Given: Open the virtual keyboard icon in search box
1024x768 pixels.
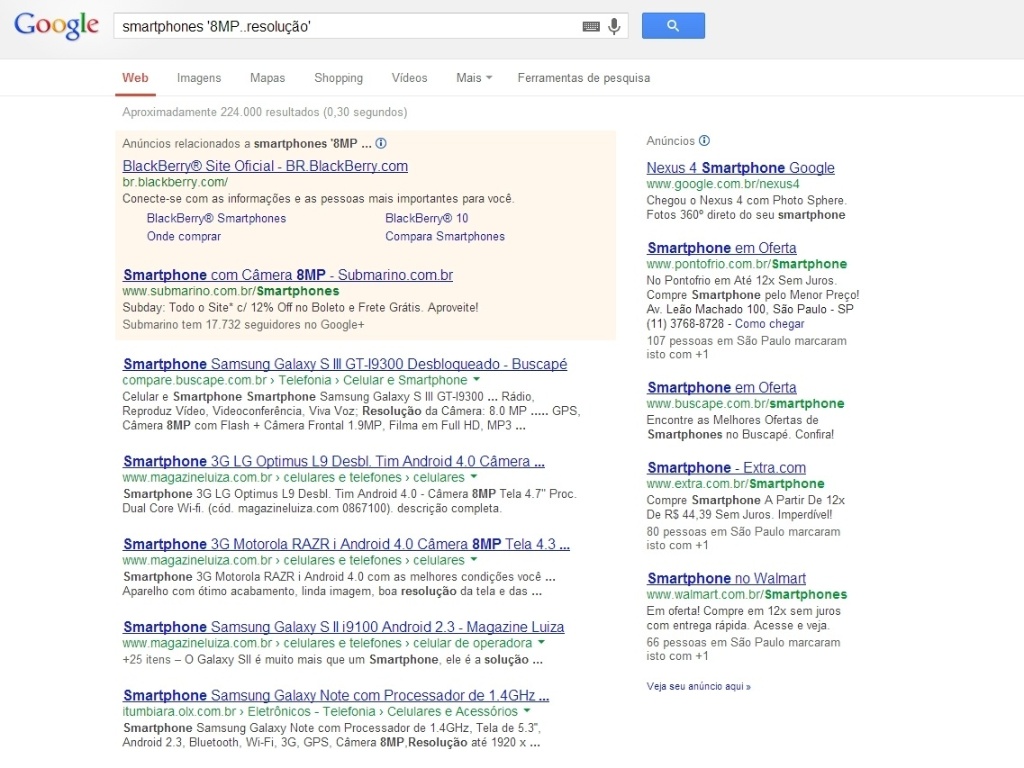Looking at the screenshot, I should pos(590,26).
